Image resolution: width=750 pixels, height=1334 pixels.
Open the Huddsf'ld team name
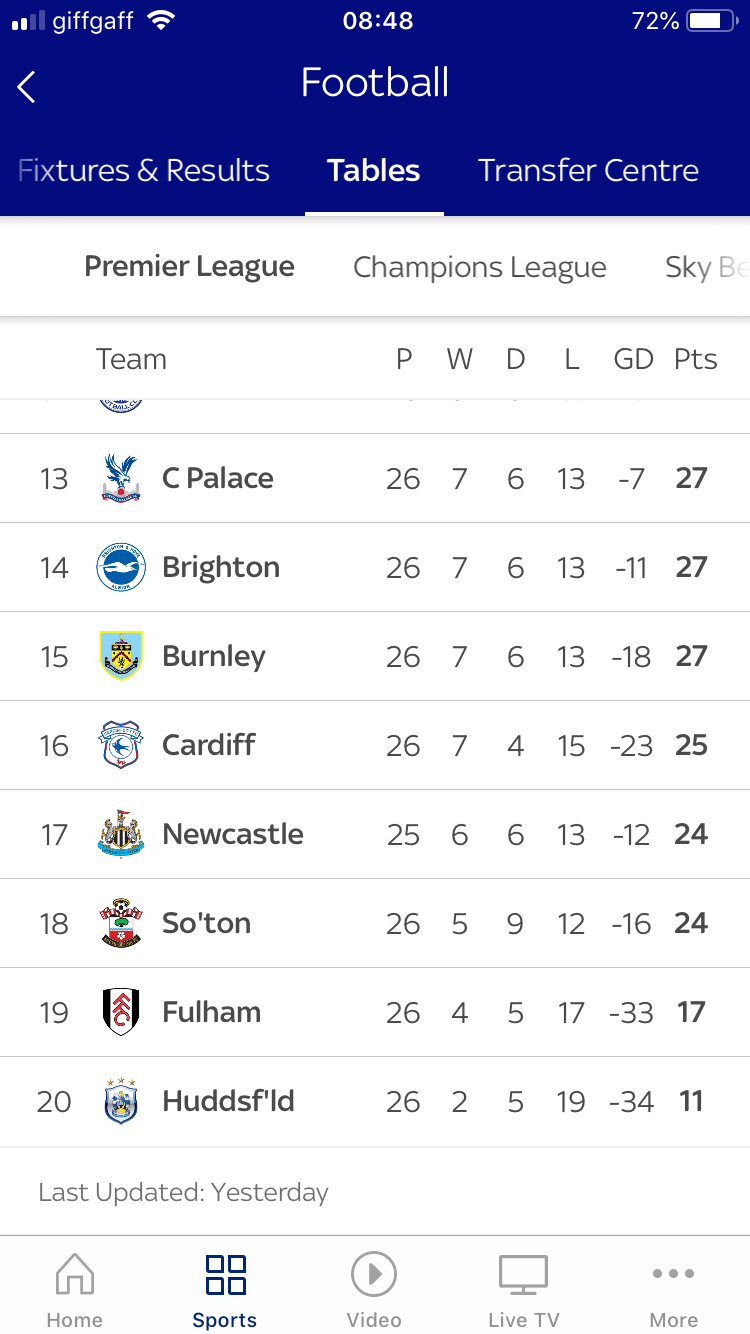pyautogui.click(x=228, y=1101)
